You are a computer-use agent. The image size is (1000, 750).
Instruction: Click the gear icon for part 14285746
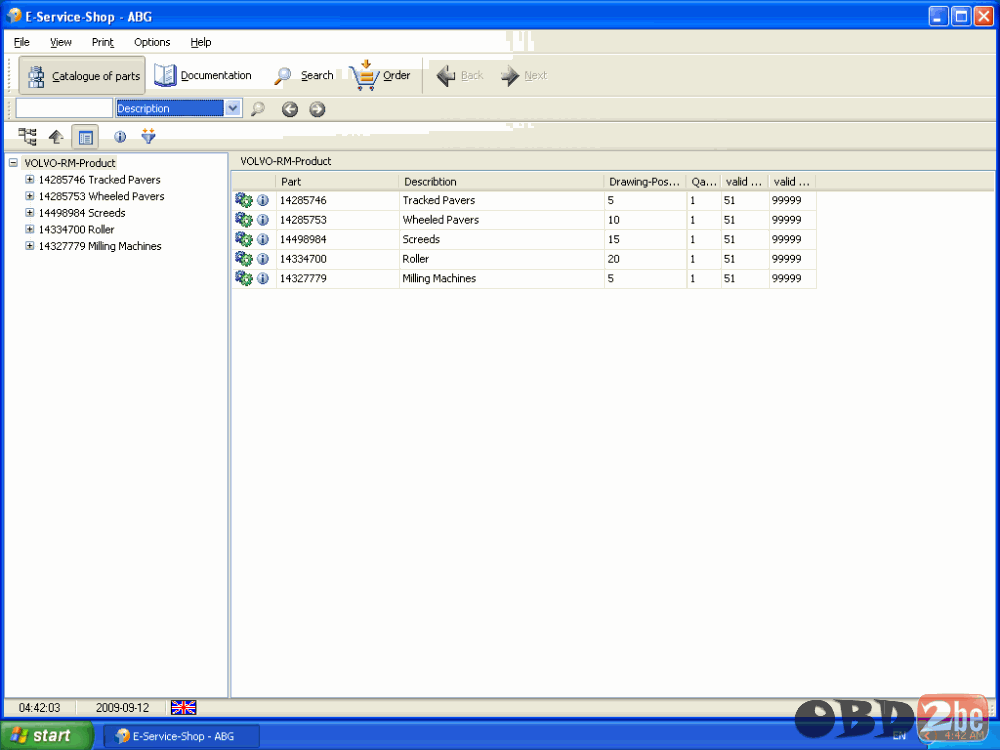(x=244, y=200)
